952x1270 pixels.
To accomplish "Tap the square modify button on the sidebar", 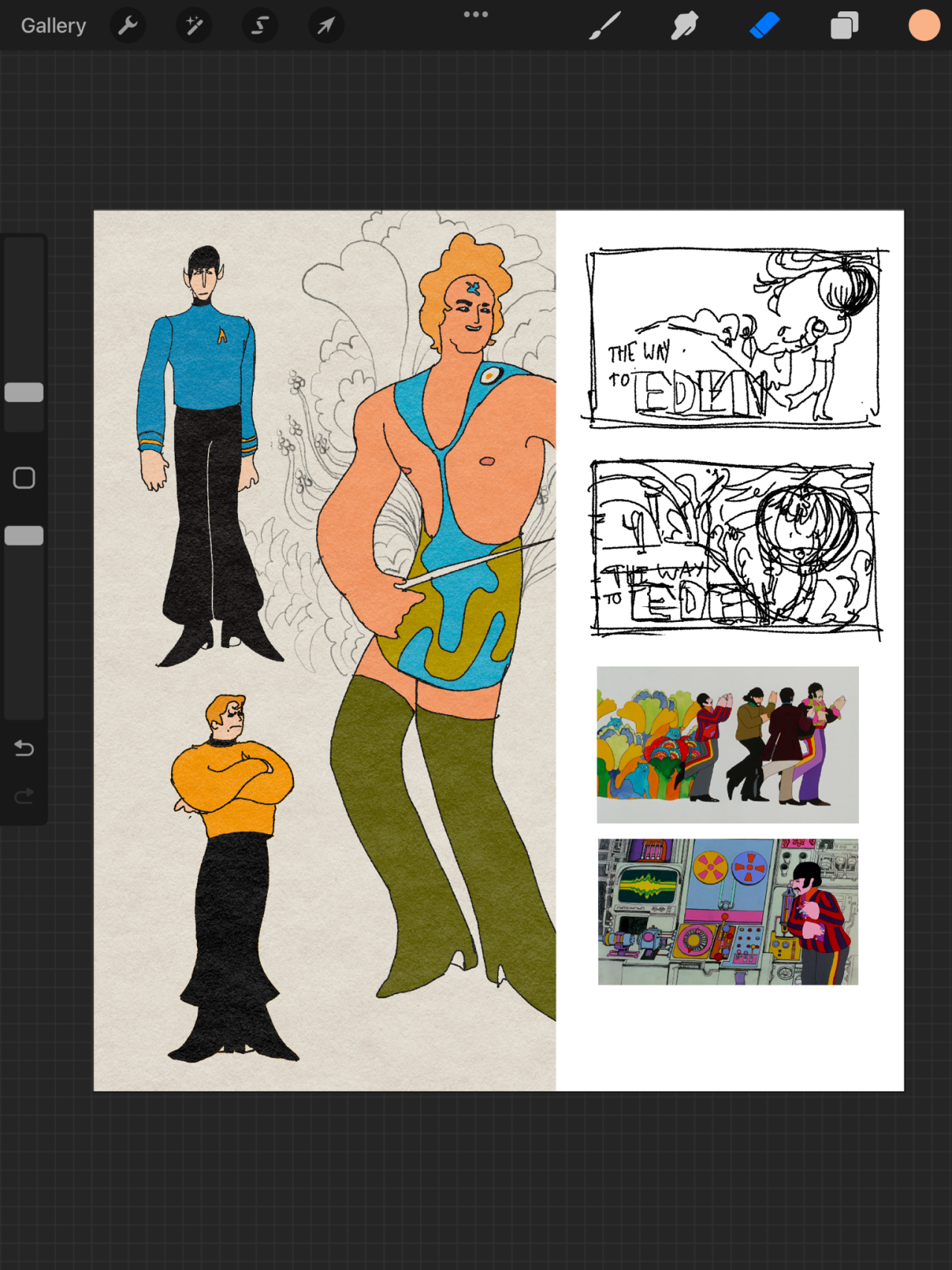I will (x=24, y=478).
